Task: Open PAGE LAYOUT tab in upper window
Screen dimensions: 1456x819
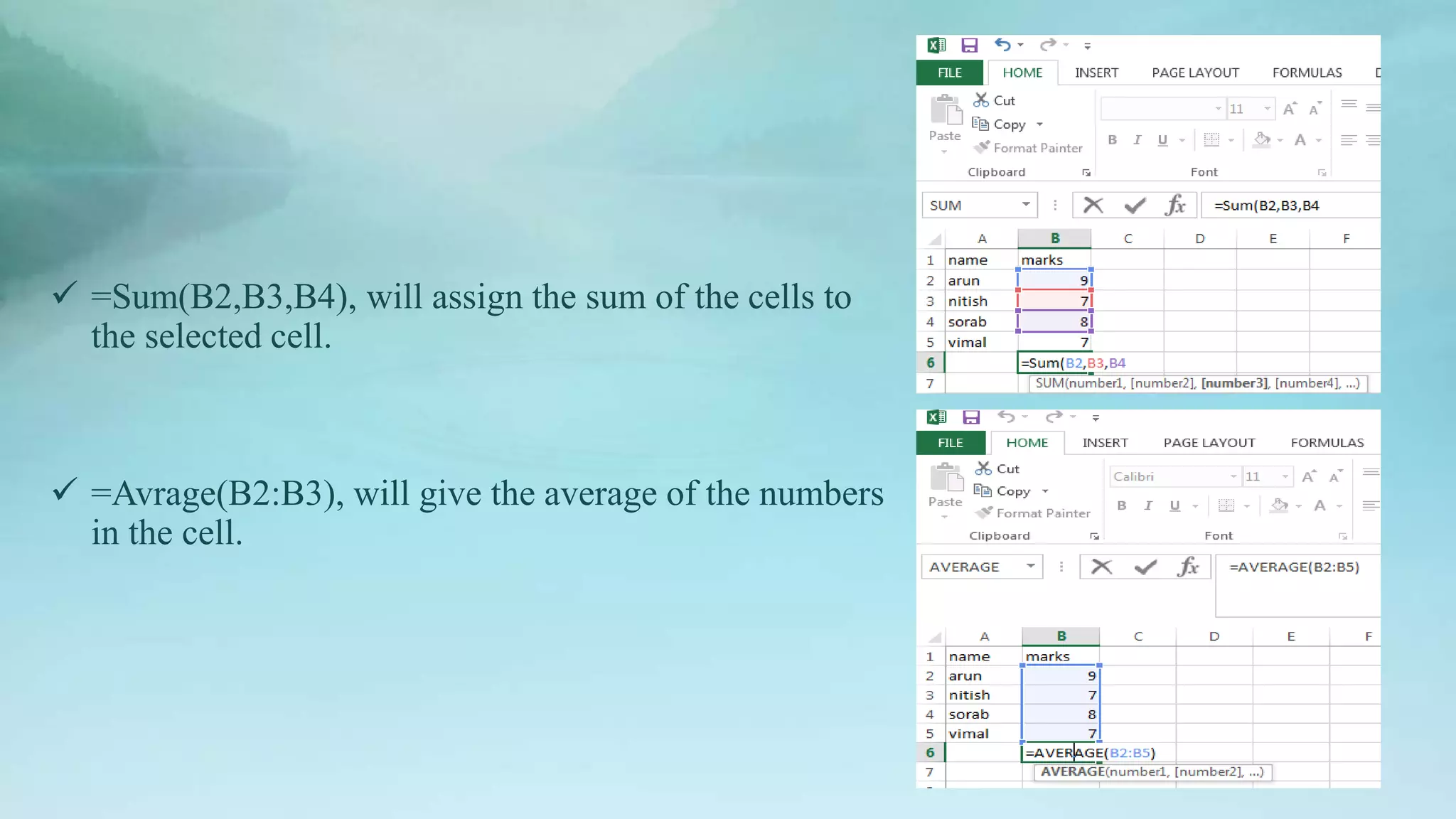Action: (x=1195, y=73)
